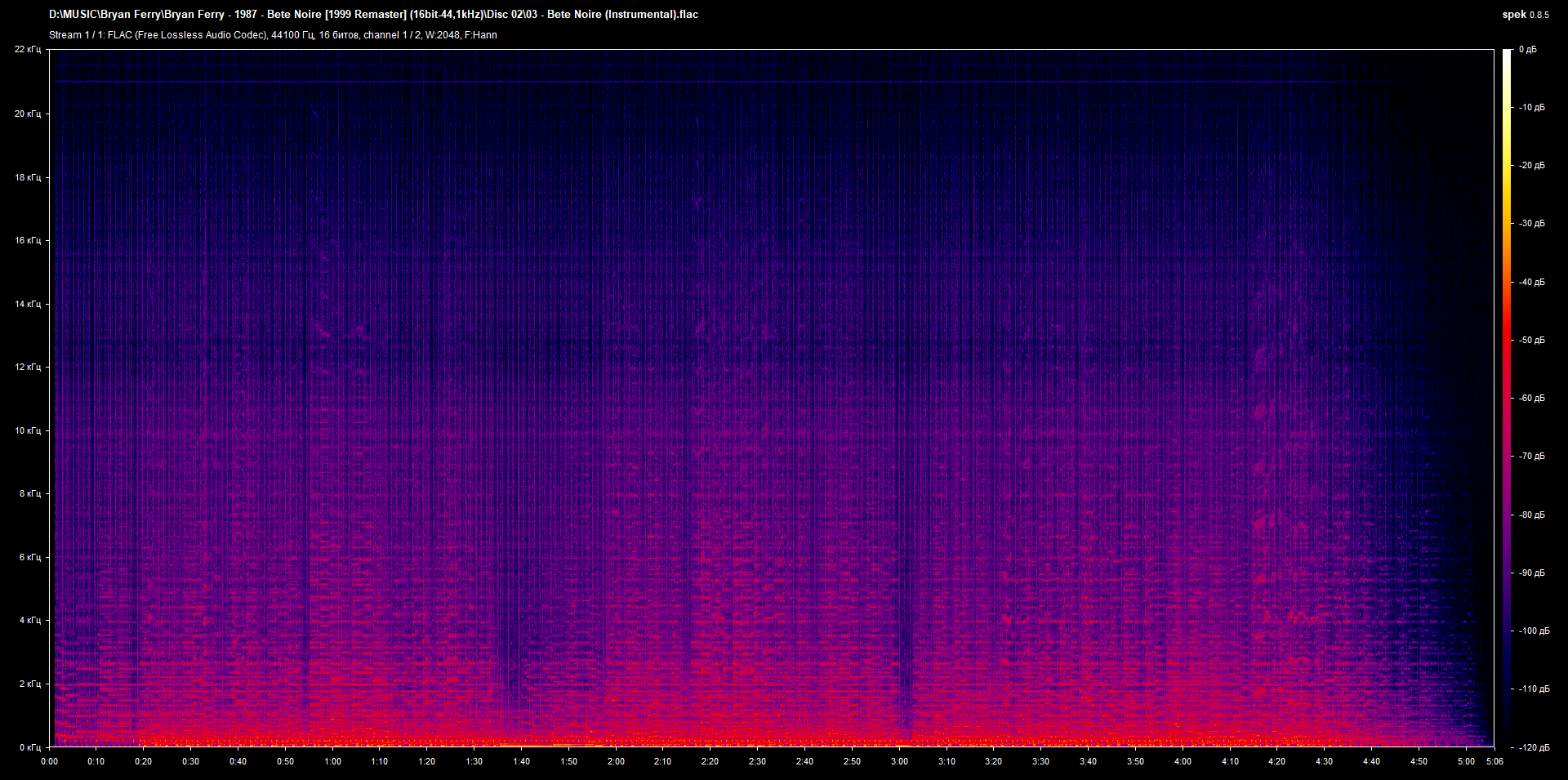This screenshot has width=1568, height=780.
Task: Click the -110 дБ level scale label
Action: pyautogui.click(x=1535, y=689)
